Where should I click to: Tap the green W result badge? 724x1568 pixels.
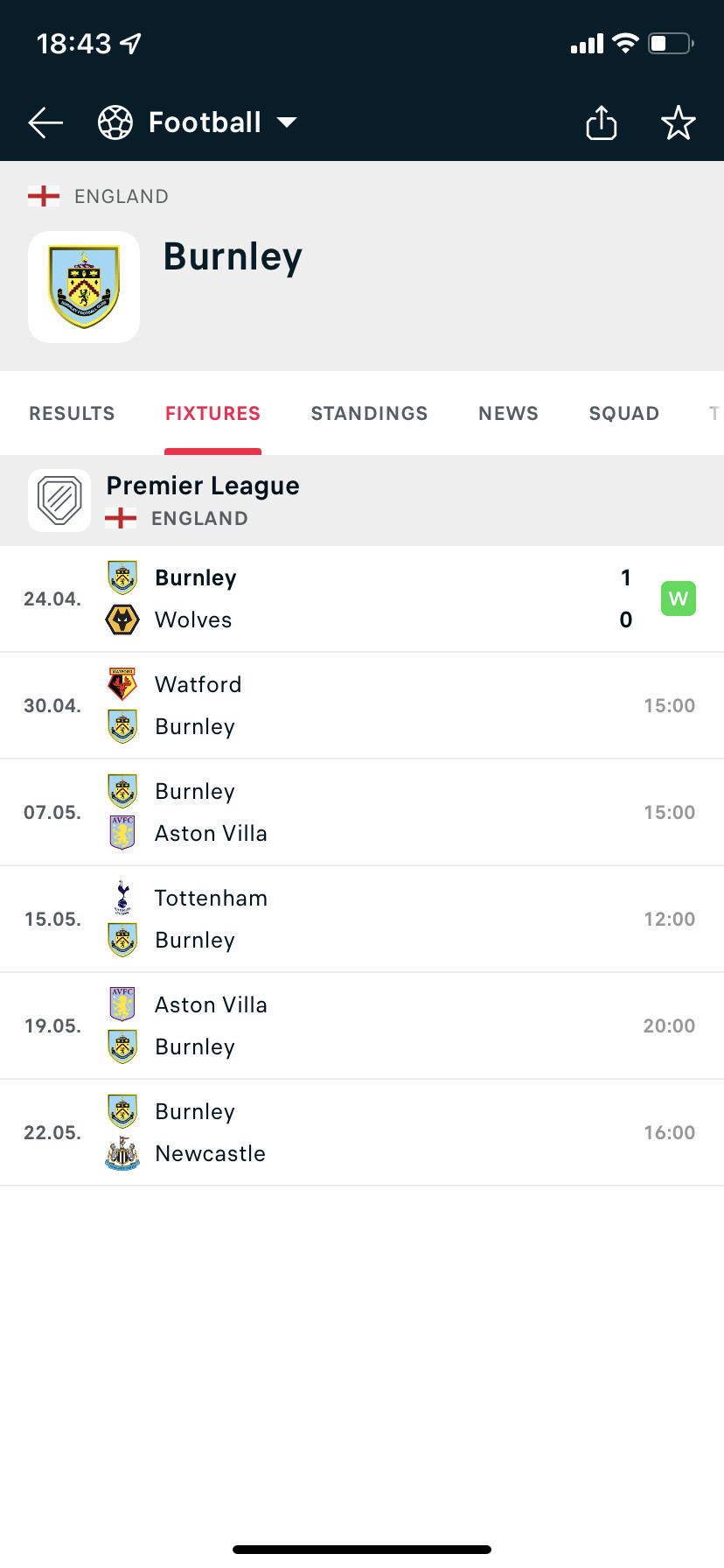[x=679, y=598]
